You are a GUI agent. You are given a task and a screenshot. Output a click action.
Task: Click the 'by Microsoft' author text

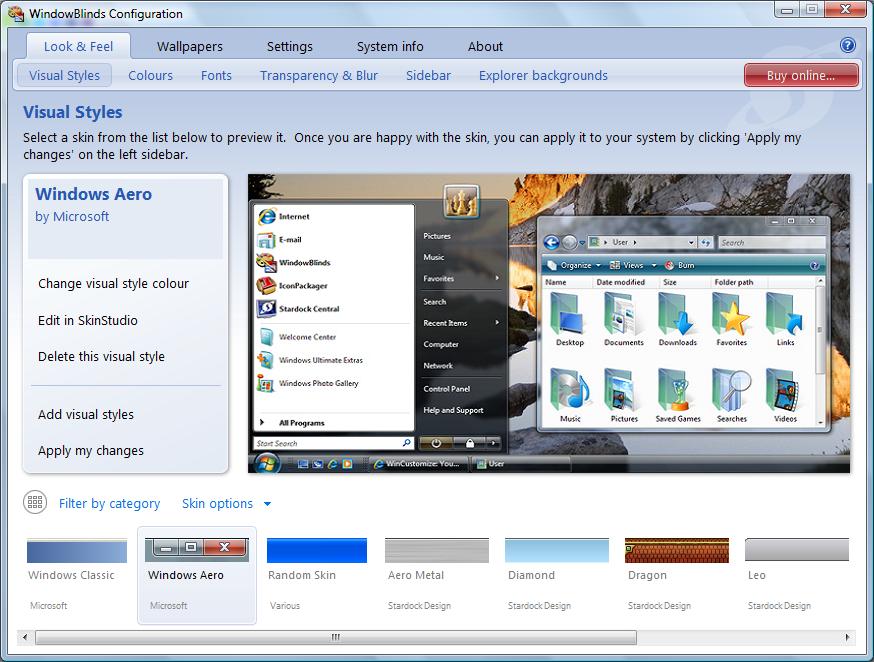(x=72, y=217)
